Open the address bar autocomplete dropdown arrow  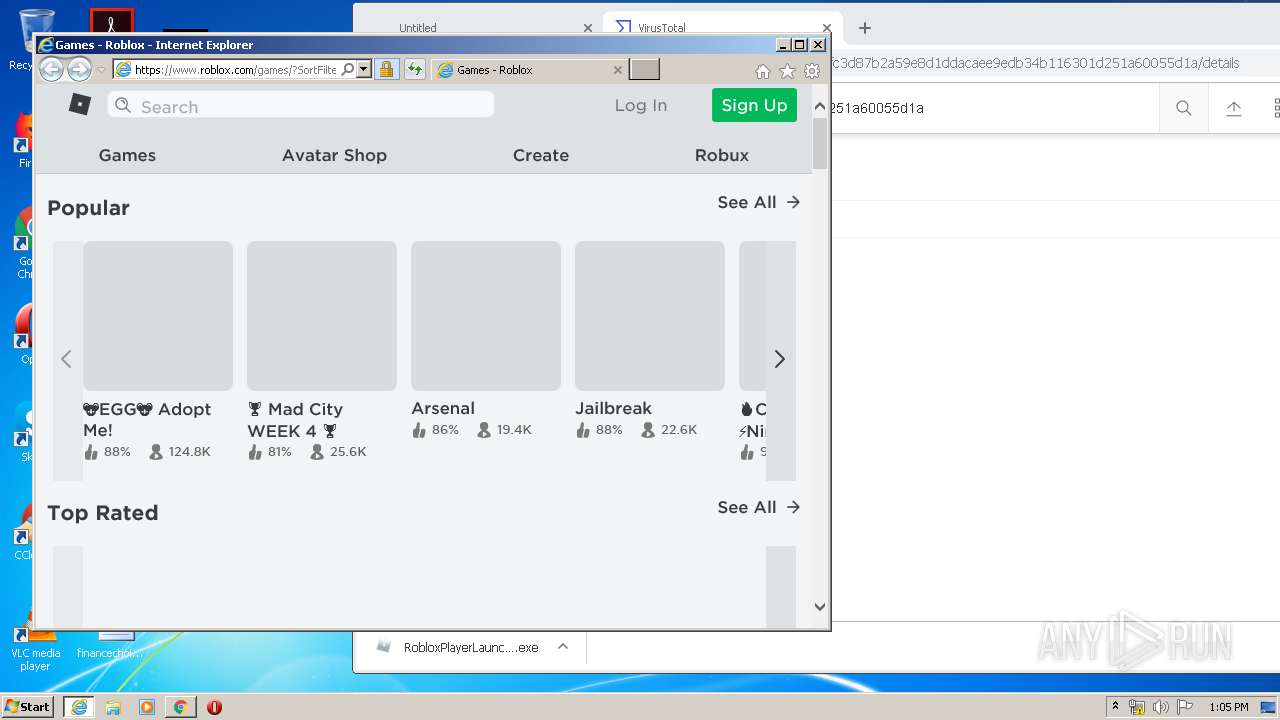pyautogui.click(x=364, y=69)
